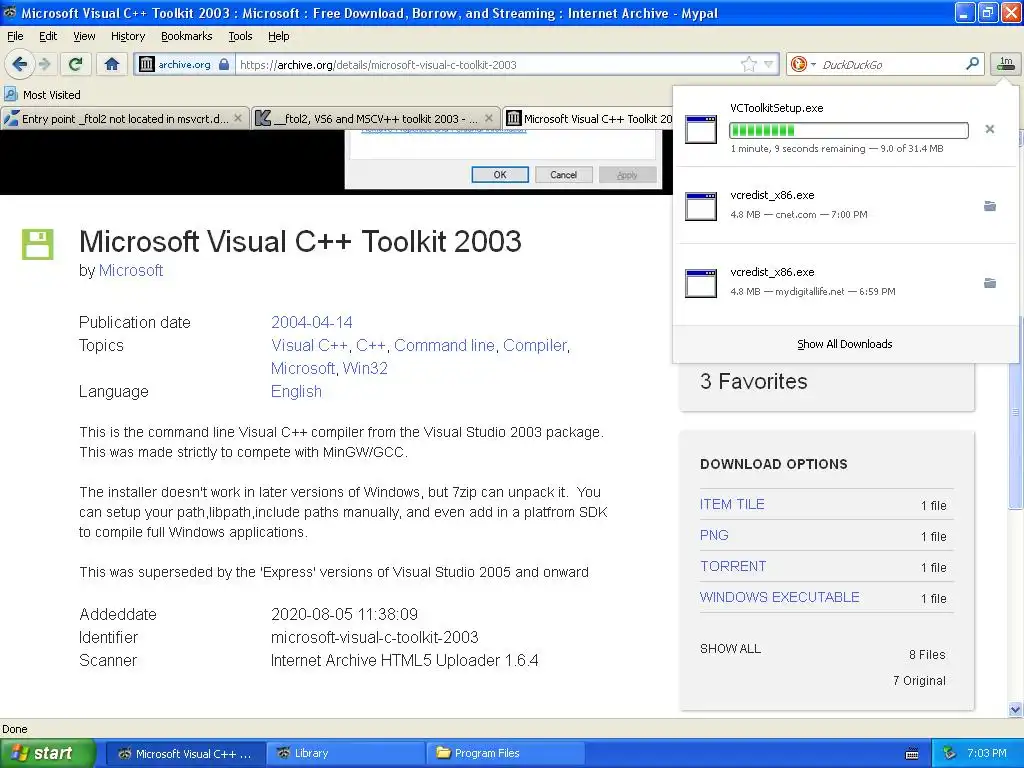Click the 7 Original files link
Screen dimensions: 1024x768
pyautogui.click(x=919, y=680)
